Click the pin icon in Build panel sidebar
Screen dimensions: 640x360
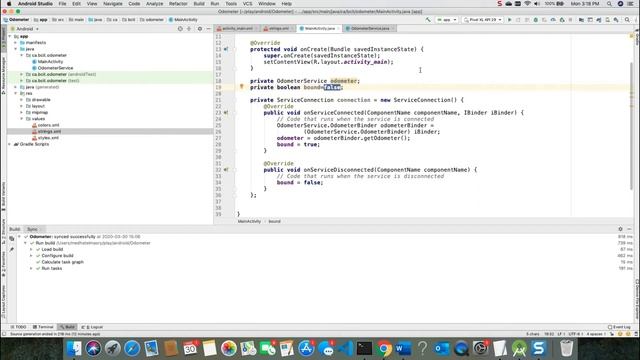click(x=11, y=249)
